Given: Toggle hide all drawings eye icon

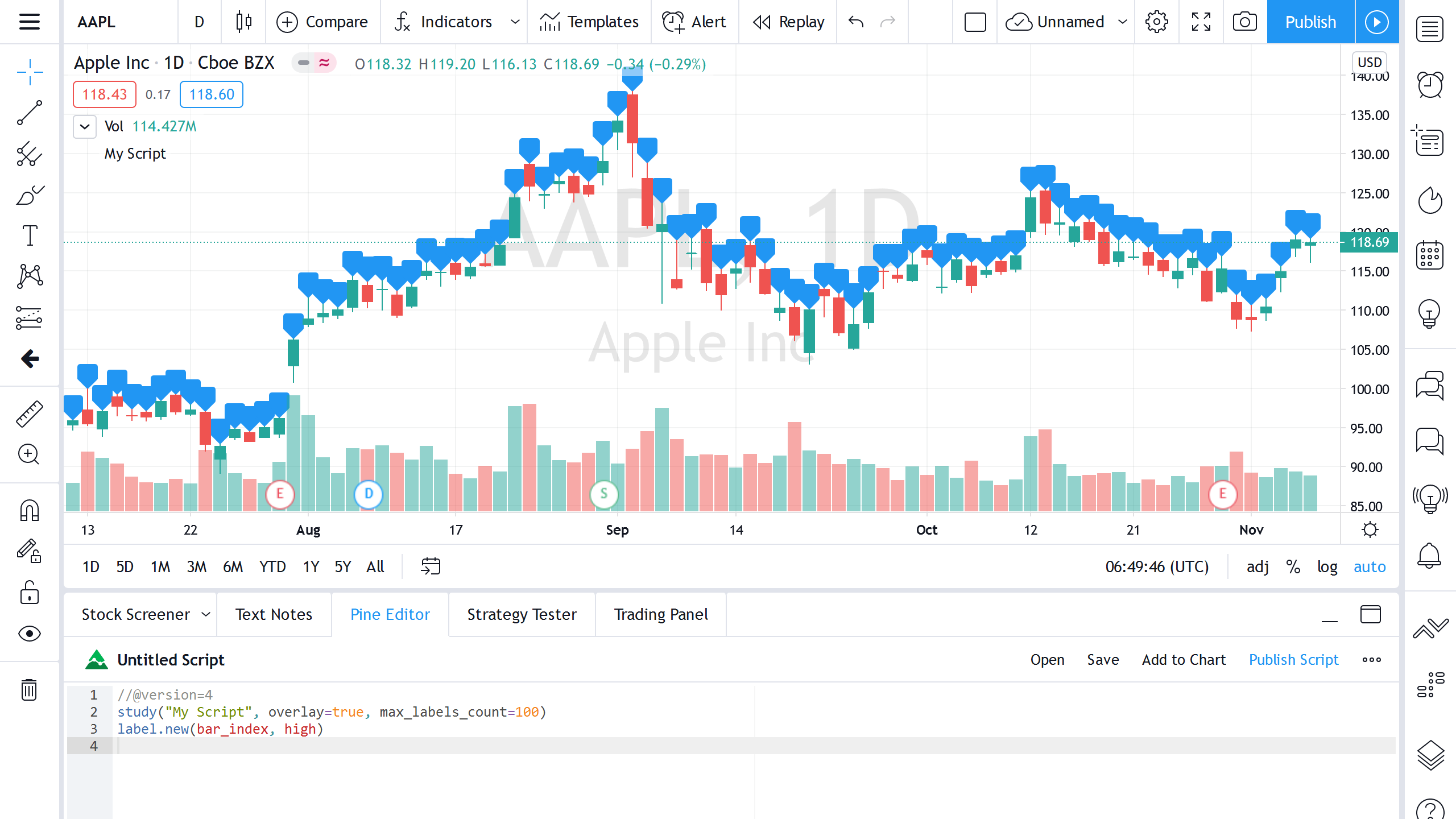Looking at the screenshot, I should pos(30,633).
